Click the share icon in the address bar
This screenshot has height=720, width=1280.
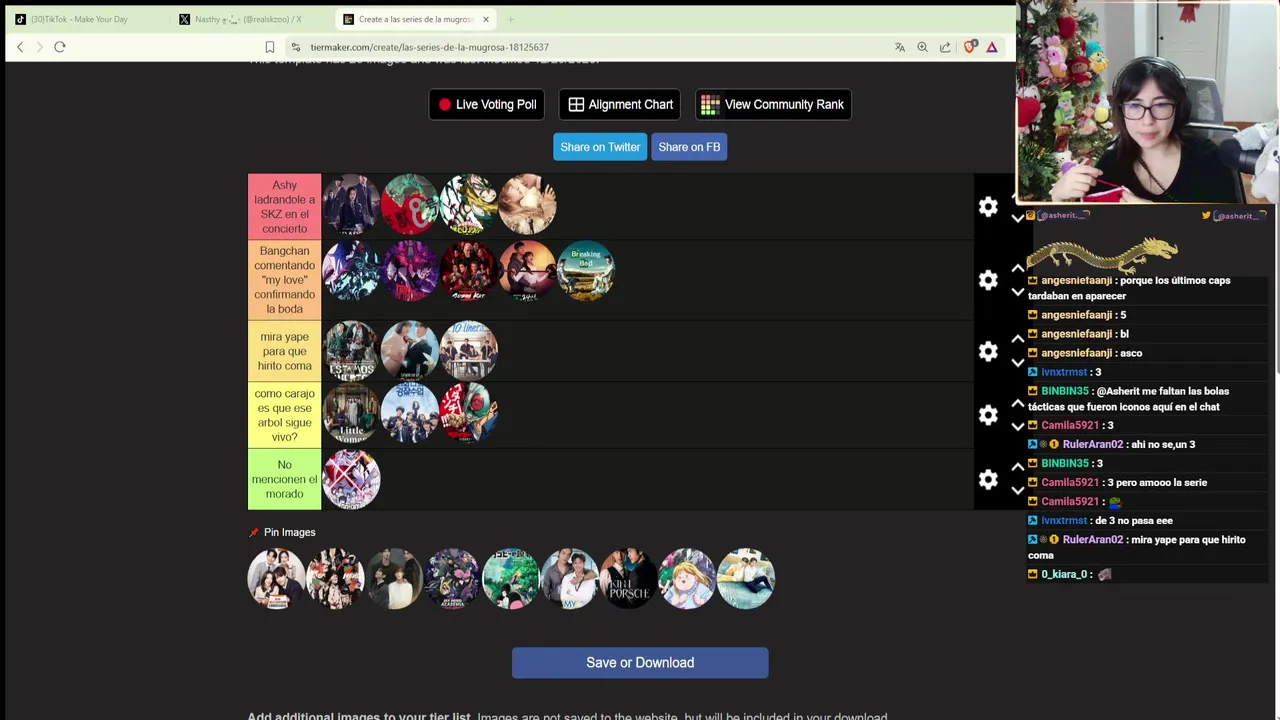(945, 47)
